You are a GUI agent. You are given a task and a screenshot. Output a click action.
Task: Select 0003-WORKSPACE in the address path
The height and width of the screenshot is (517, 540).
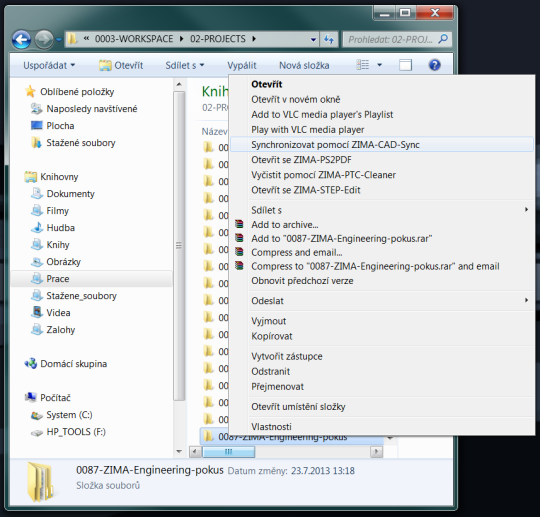click(x=134, y=39)
